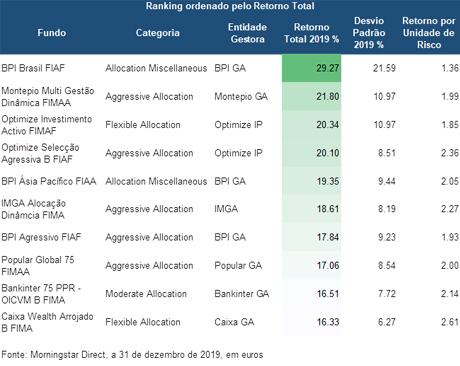
Task: Select Optimize Selecção Agressiva B FIAF fund
Action: click(40, 153)
